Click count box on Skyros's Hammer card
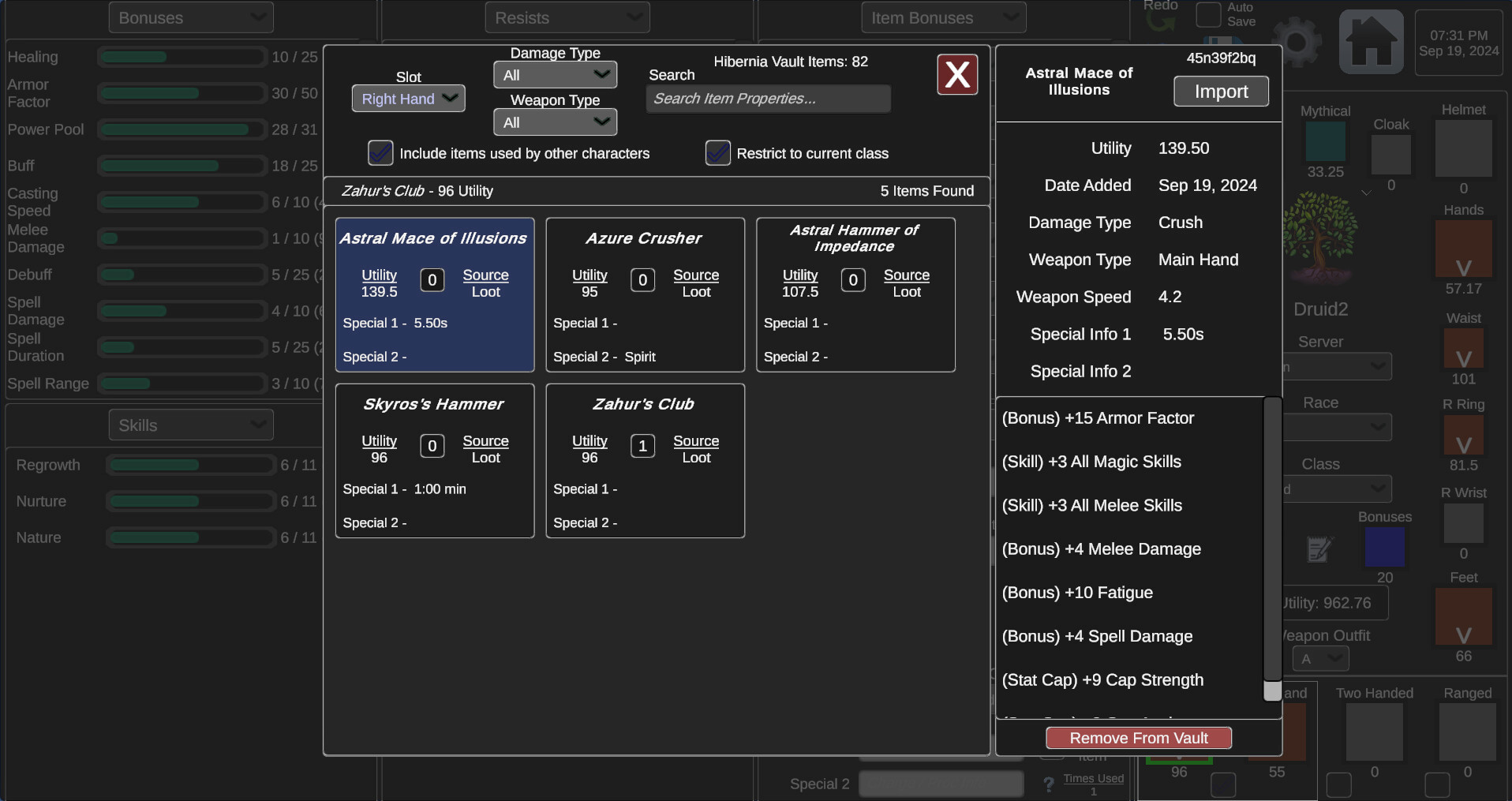The image size is (1512, 801). [432, 446]
